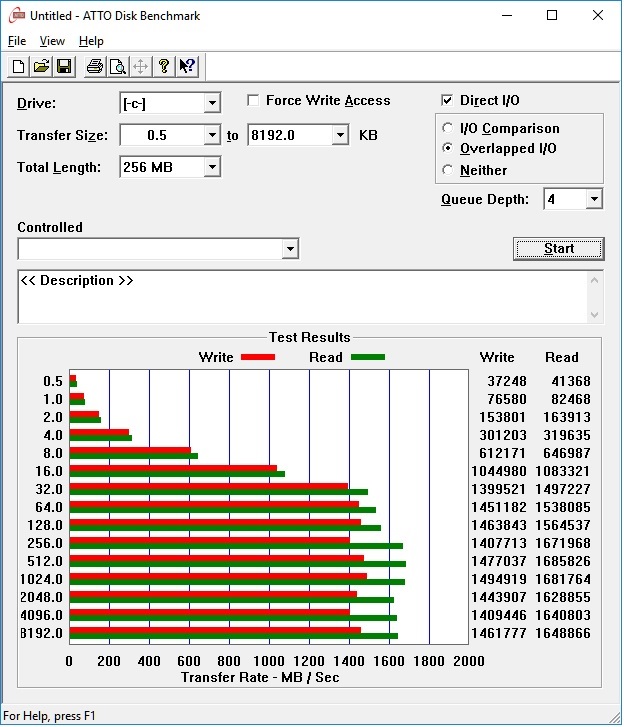Open the Drive dropdown showing [-c-]
The image size is (624, 727).
click(x=212, y=103)
